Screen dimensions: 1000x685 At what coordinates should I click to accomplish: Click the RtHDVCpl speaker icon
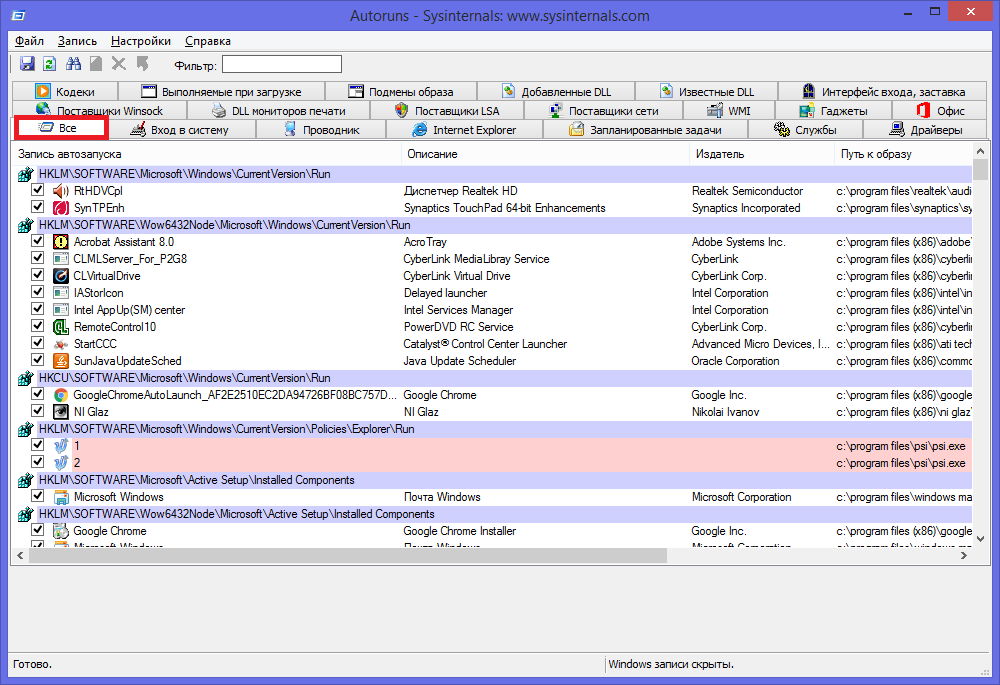tap(60, 191)
